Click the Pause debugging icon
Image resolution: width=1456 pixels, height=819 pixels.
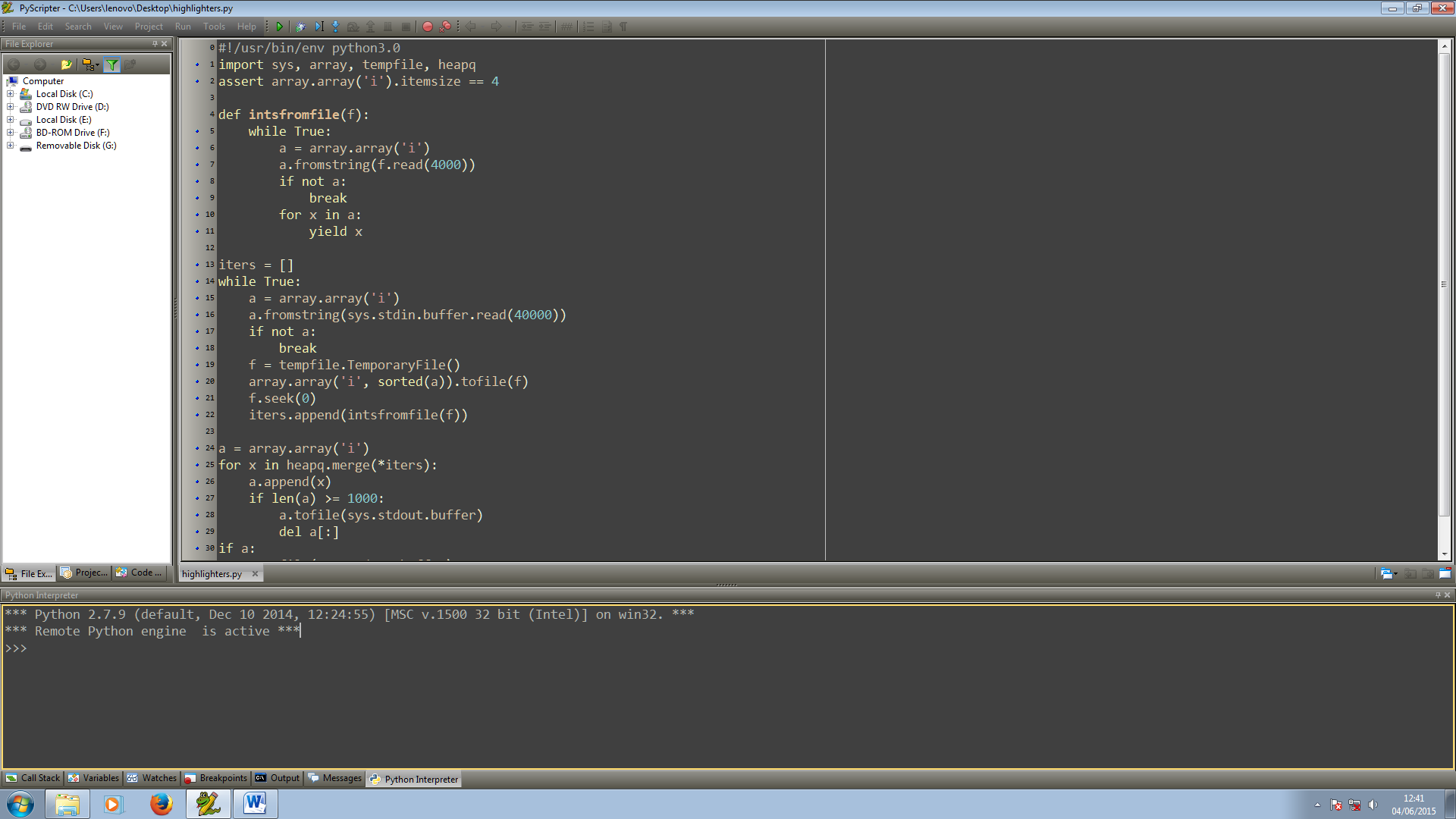tap(388, 27)
